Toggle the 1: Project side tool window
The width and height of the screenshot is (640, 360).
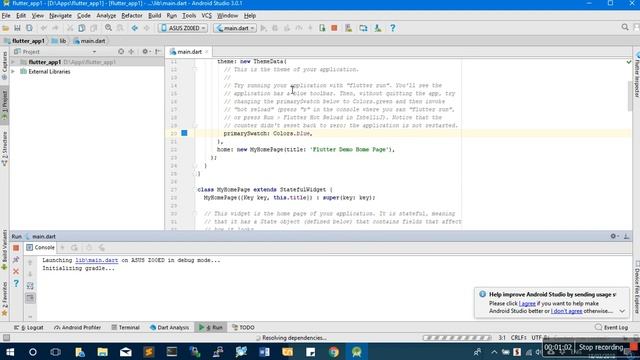4,105
